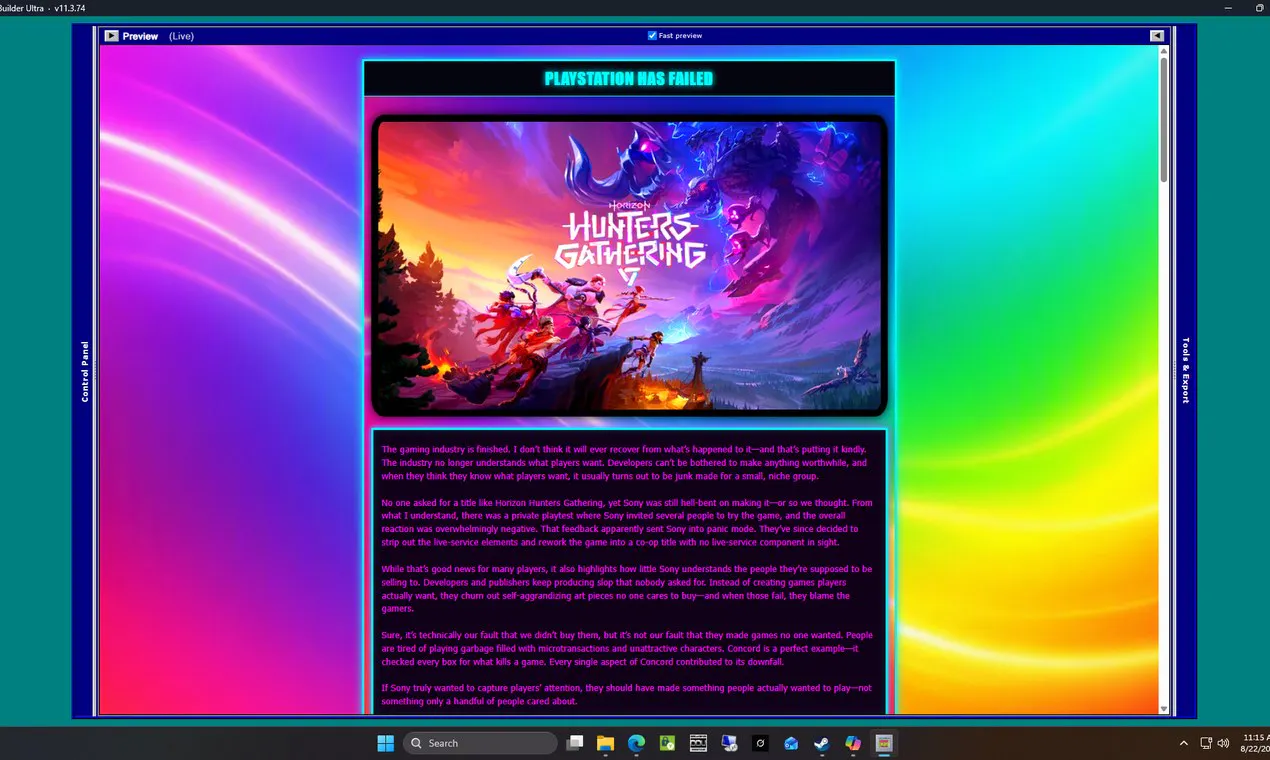The image size is (1270, 760).
Task: Expand the Tools & Export side tab
Action: click(1186, 371)
